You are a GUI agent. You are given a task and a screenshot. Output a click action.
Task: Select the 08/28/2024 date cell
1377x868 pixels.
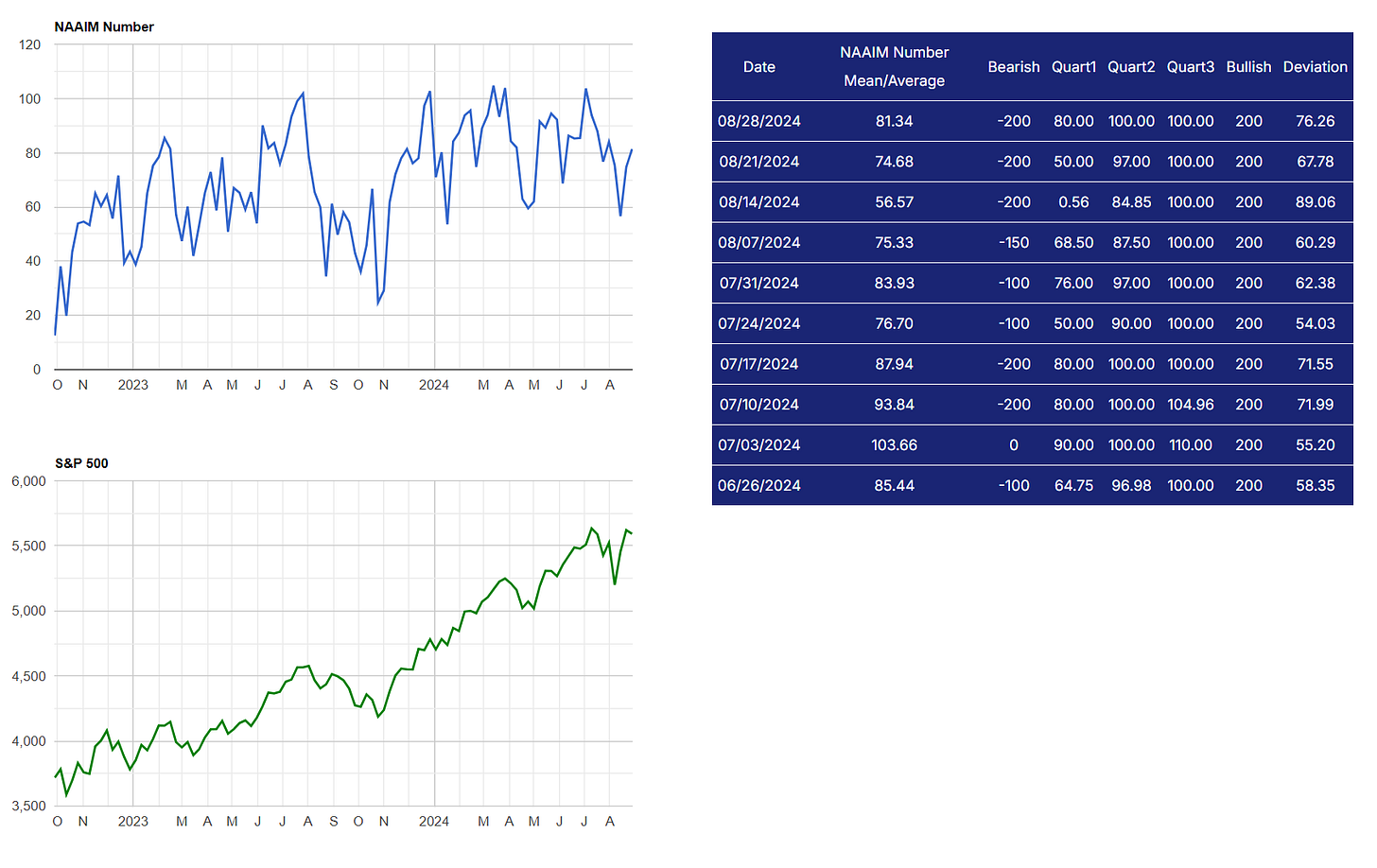tap(758, 121)
